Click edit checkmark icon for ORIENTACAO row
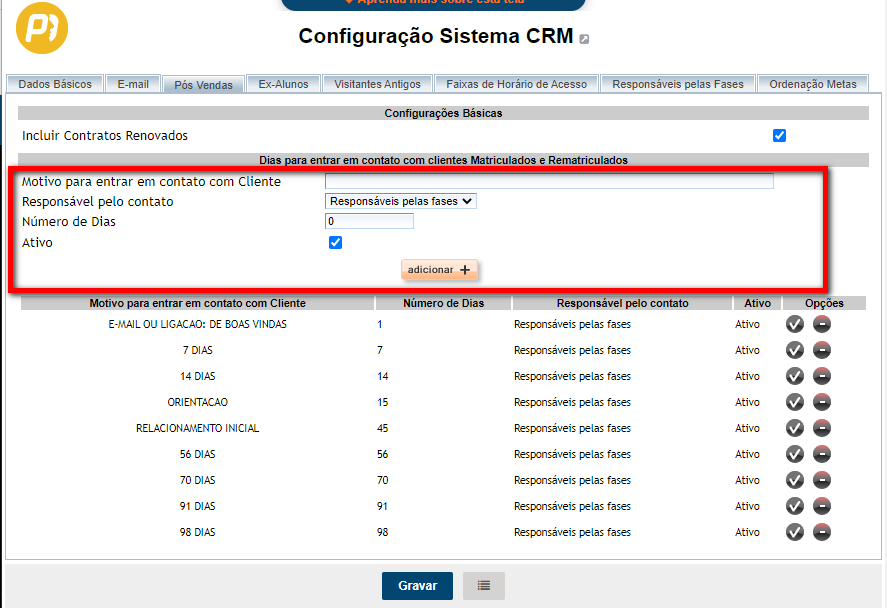The width and height of the screenshot is (887, 608). [x=795, y=402]
